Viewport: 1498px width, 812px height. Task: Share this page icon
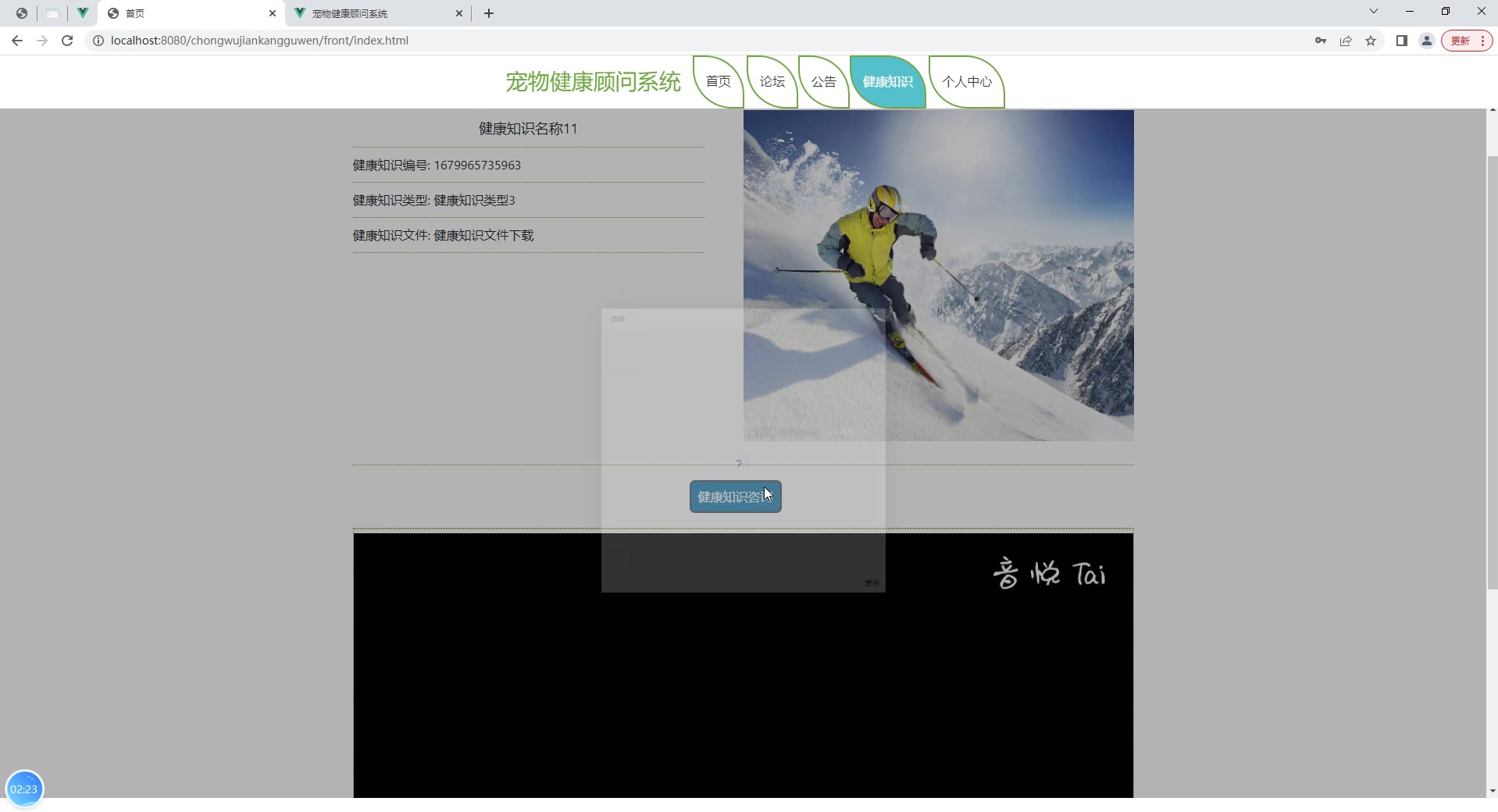pos(1346,41)
